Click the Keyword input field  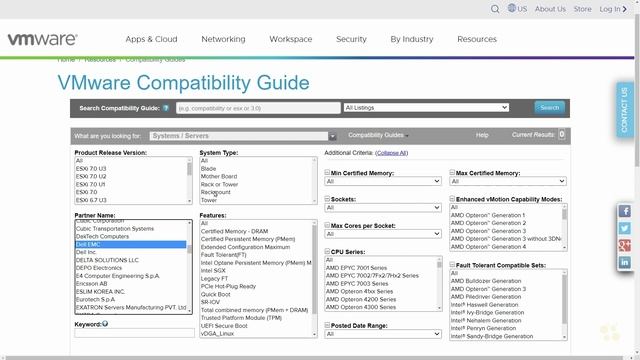pos(134,333)
